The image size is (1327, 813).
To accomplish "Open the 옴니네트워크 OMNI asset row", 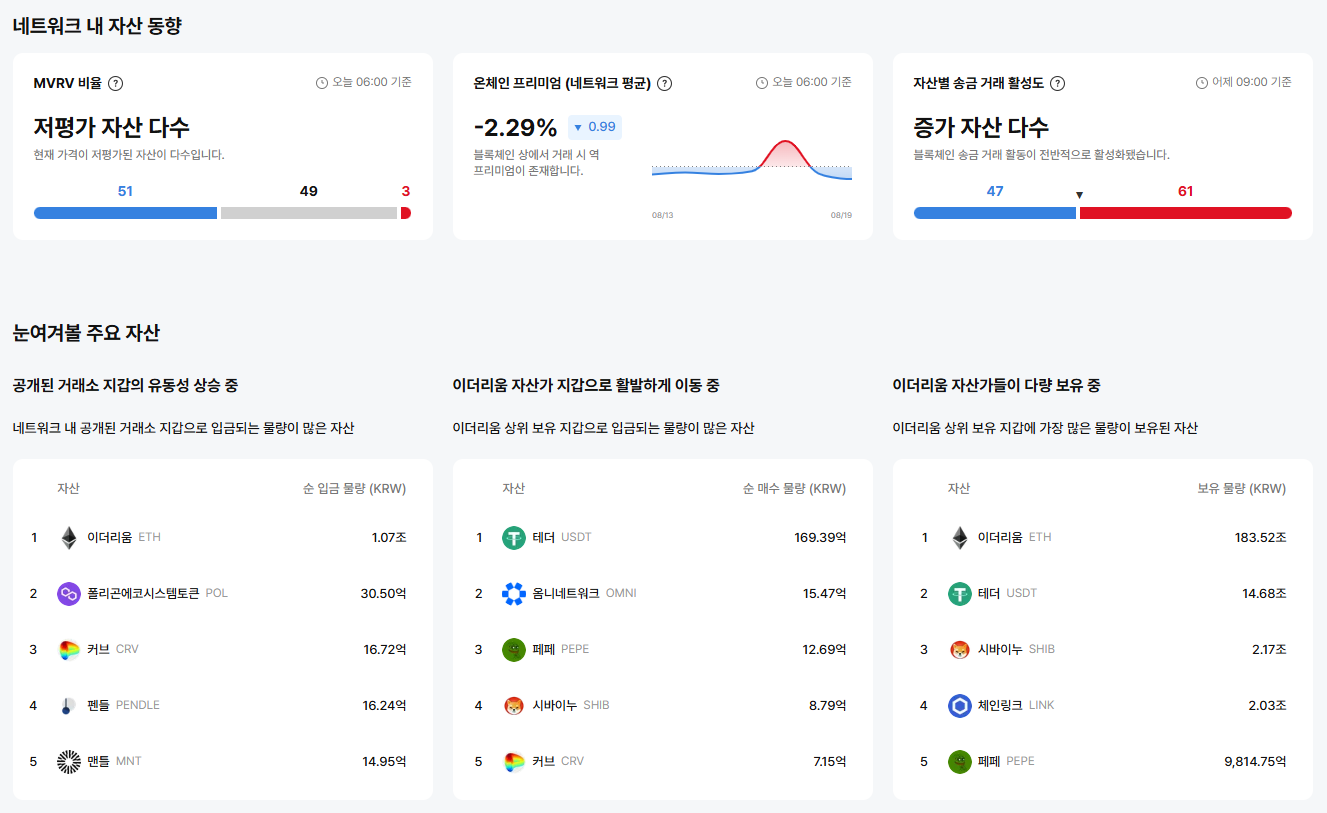I will point(663,594).
